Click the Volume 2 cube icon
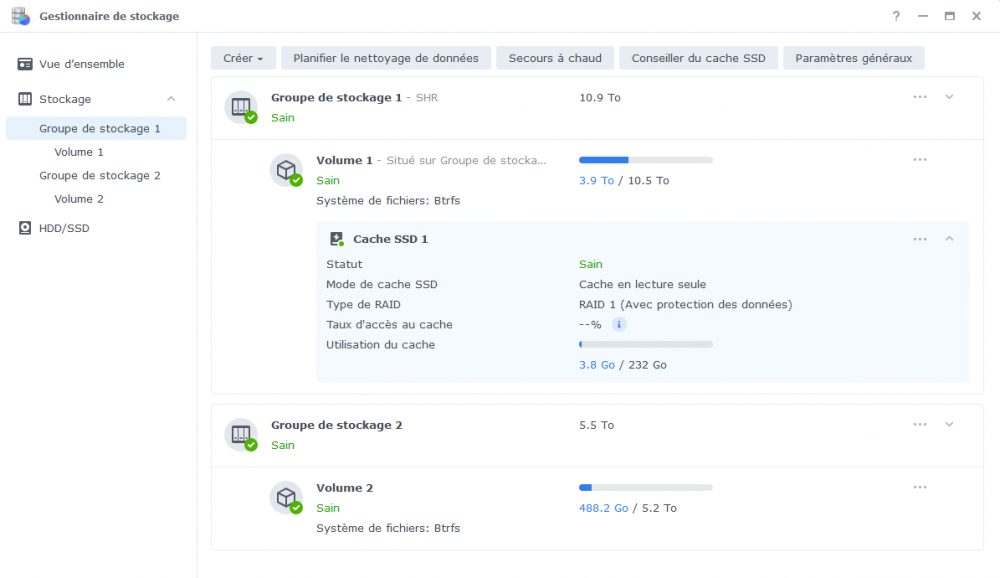 point(286,498)
